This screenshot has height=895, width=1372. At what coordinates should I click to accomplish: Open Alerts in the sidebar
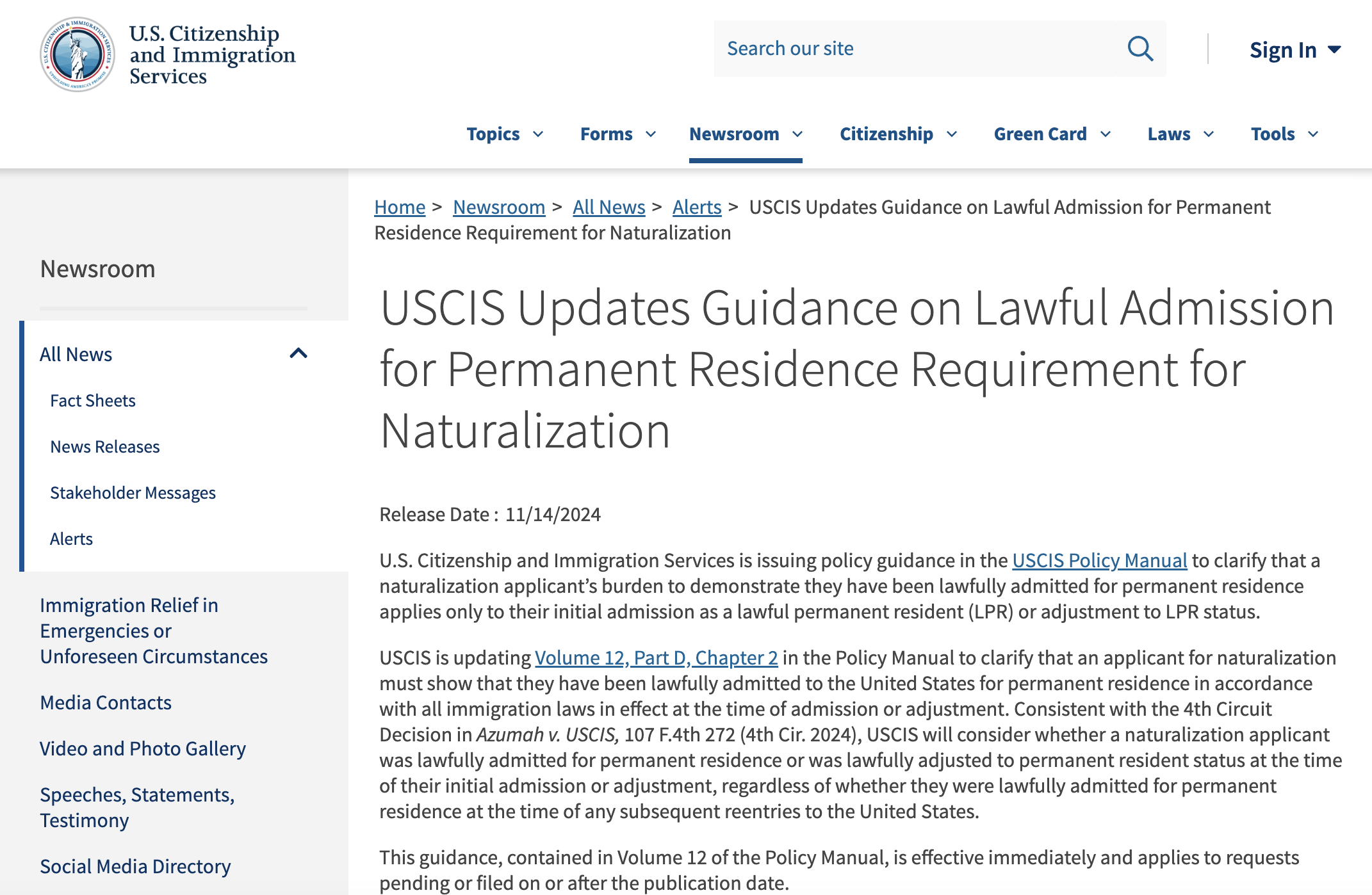(71, 539)
